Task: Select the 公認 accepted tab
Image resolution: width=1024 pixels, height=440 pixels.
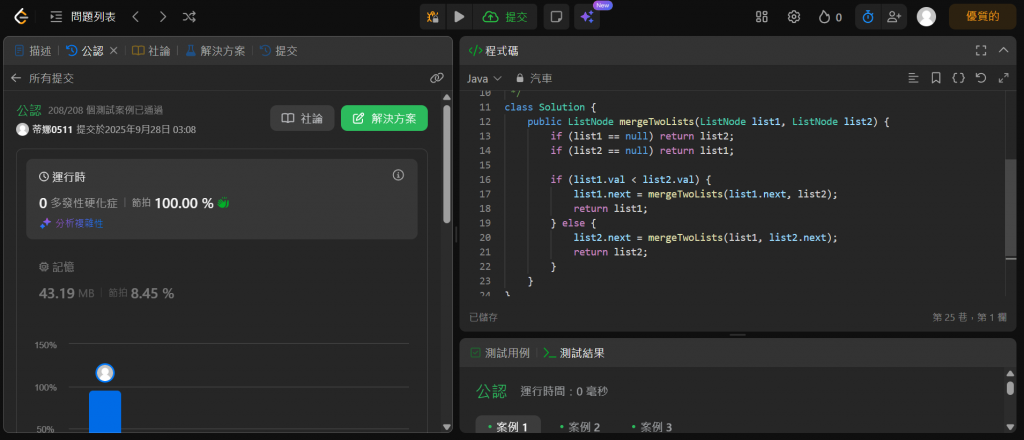Action: (x=85, y=51)
